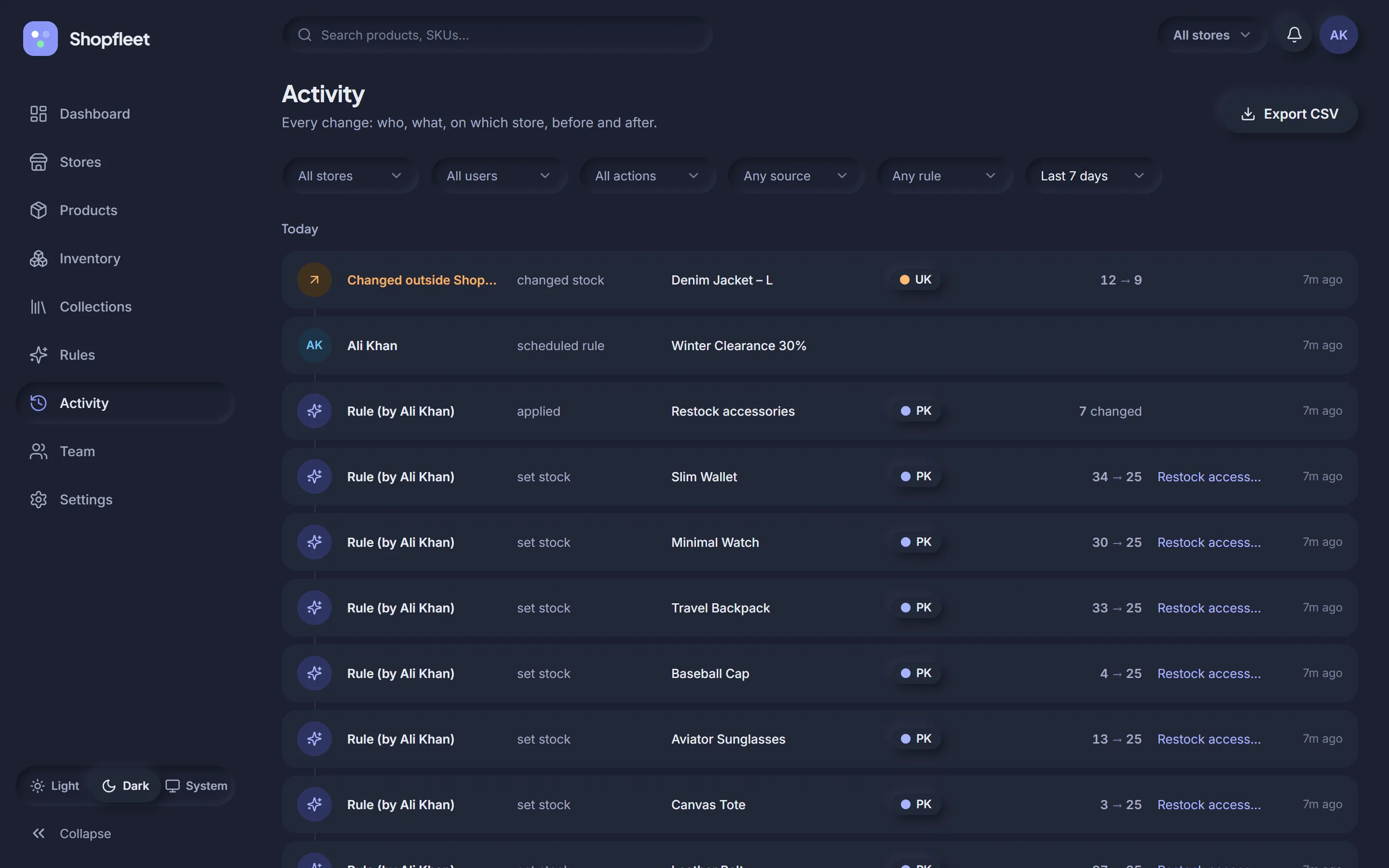Open the All users filter dropdown

pyautogui.click(x=499, y=176)
